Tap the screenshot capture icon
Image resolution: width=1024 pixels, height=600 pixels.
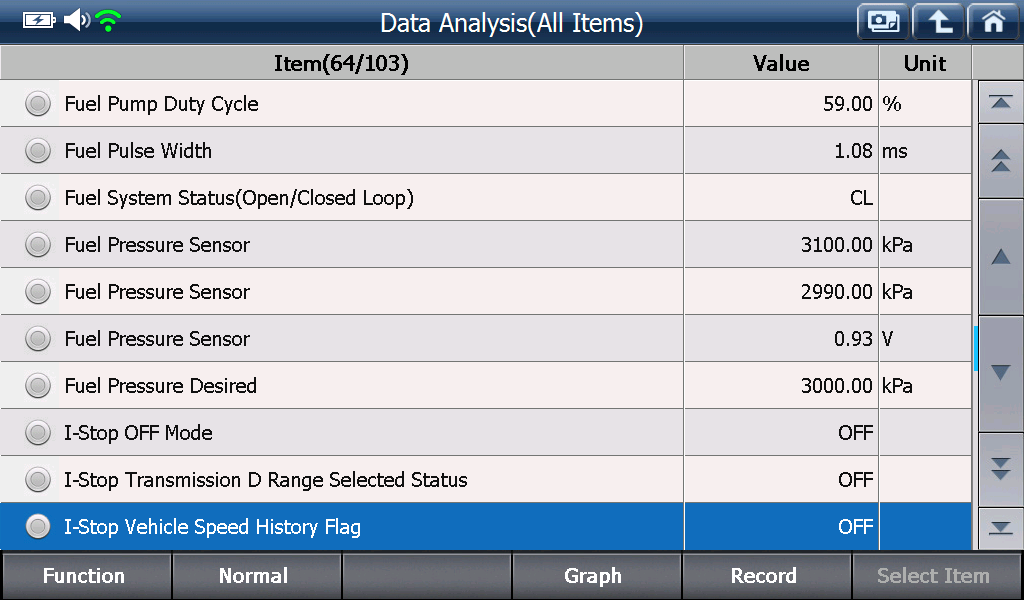point(883,22)
